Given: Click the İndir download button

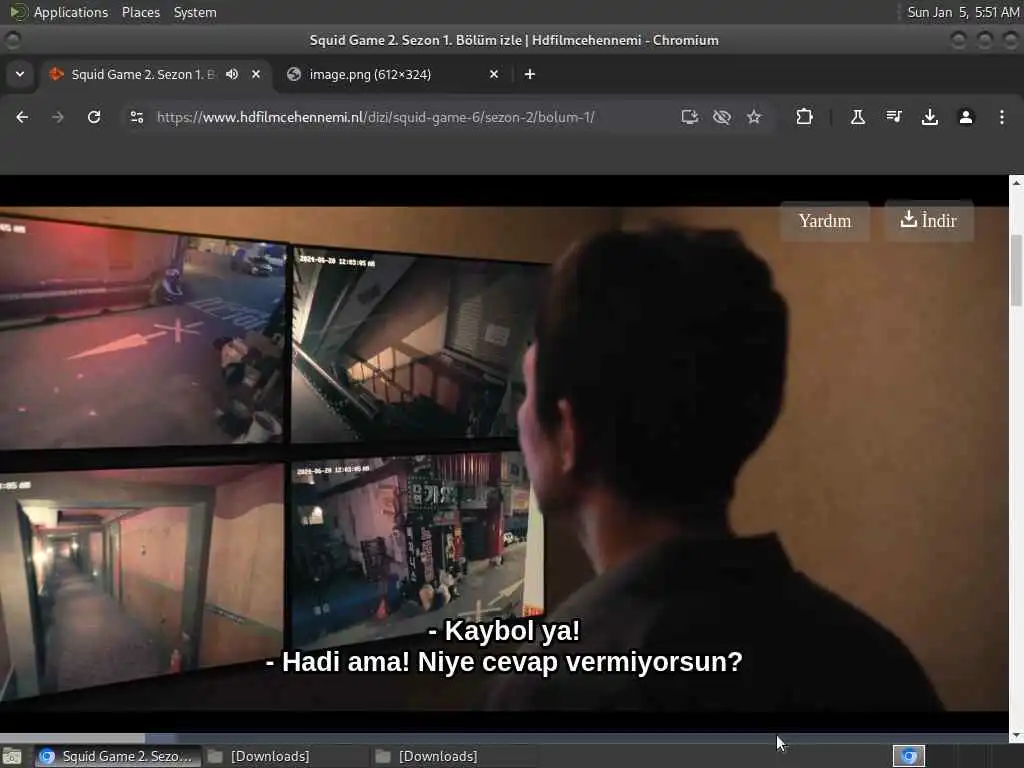Looking at the screenshot, I should (x=929, y=221).
